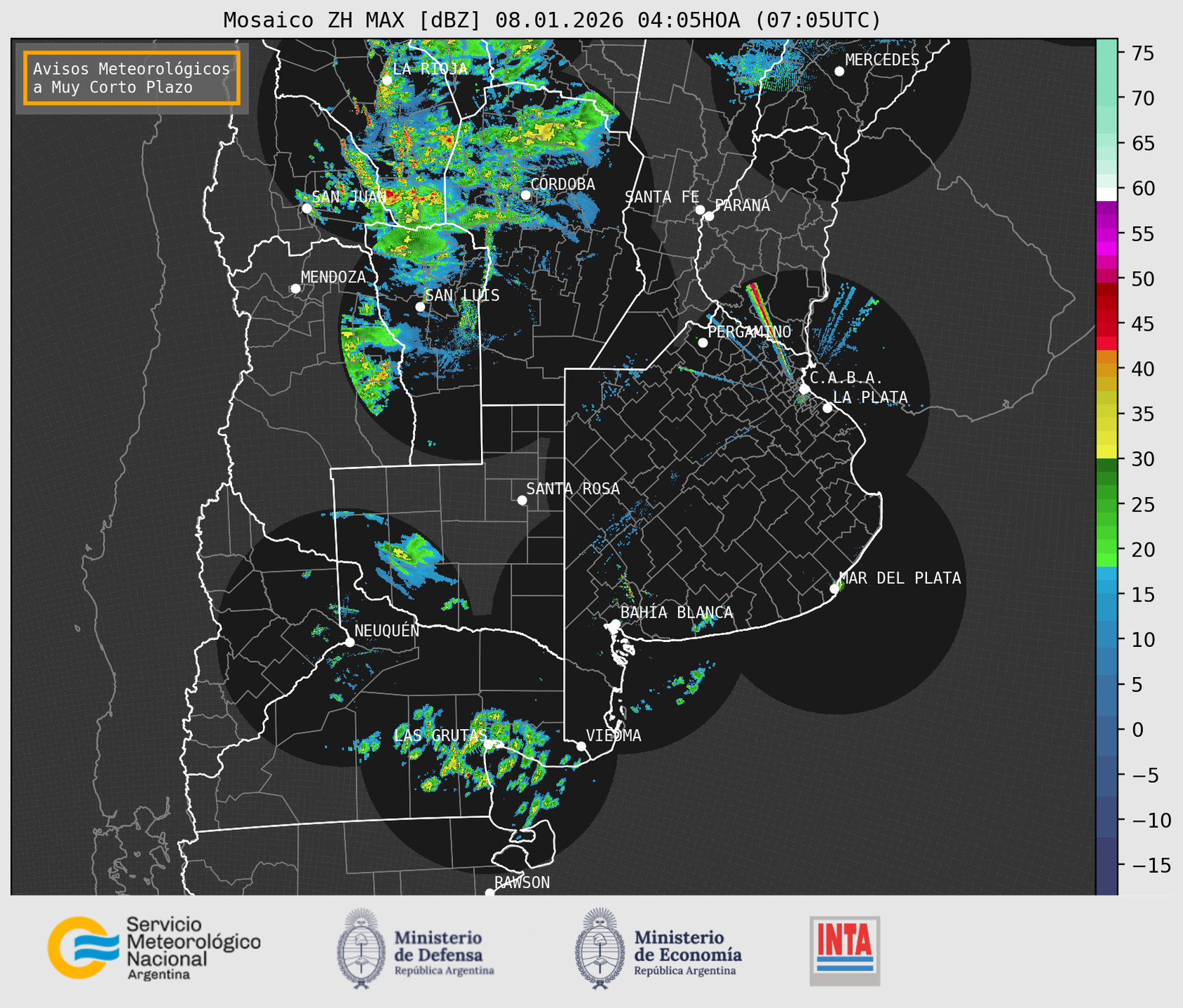Click the Santa Rosa city marker
The image size is (1183, 1008).
coord(522,500)
